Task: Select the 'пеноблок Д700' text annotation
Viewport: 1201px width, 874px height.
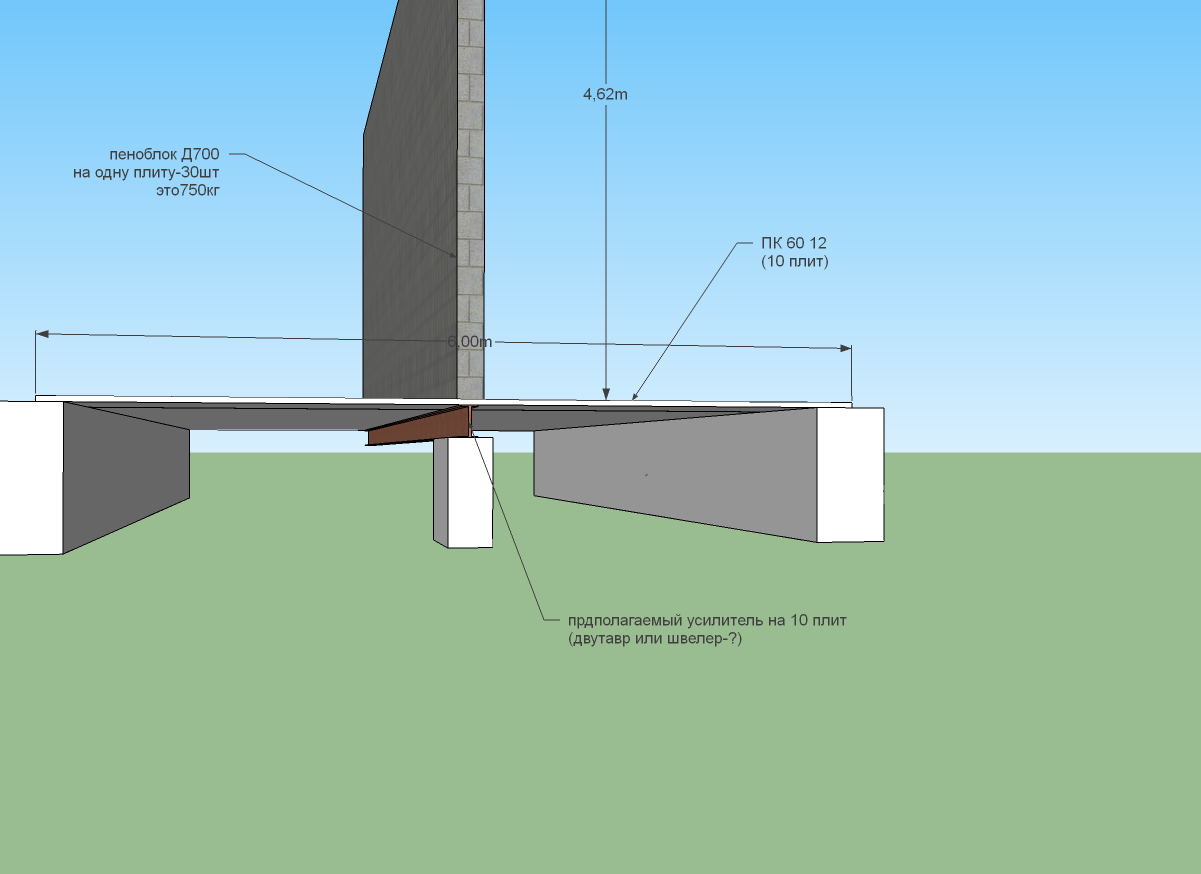Action: [165, 154]
